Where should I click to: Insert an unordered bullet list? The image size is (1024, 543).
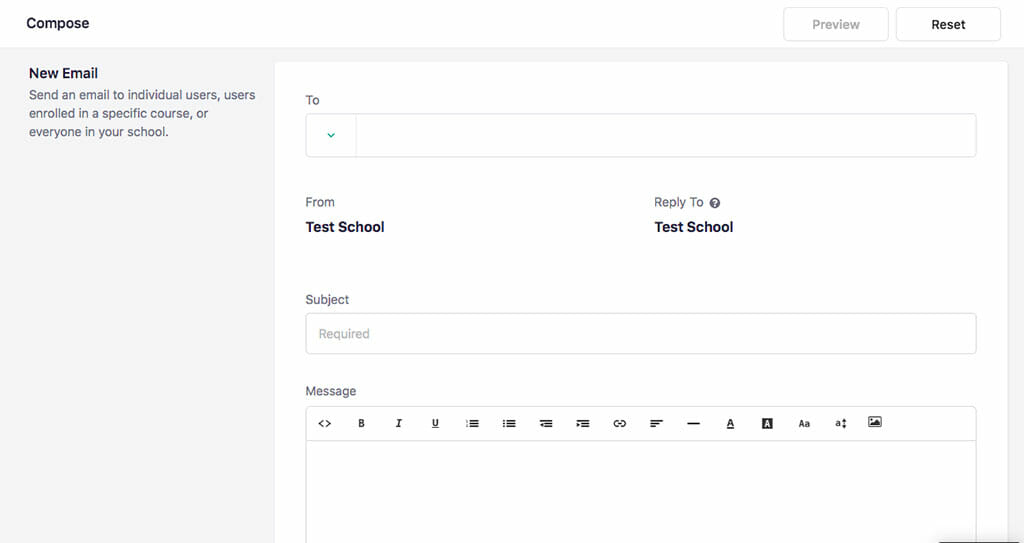click(x=509, y=423)
